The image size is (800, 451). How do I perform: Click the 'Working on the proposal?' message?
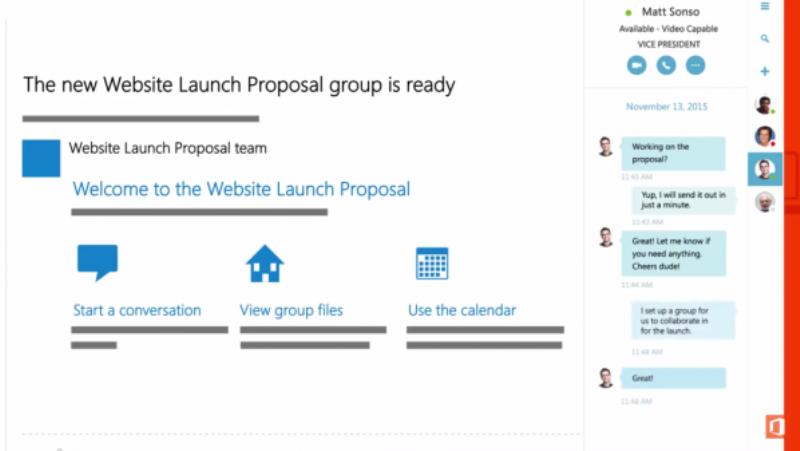[673, 153]
